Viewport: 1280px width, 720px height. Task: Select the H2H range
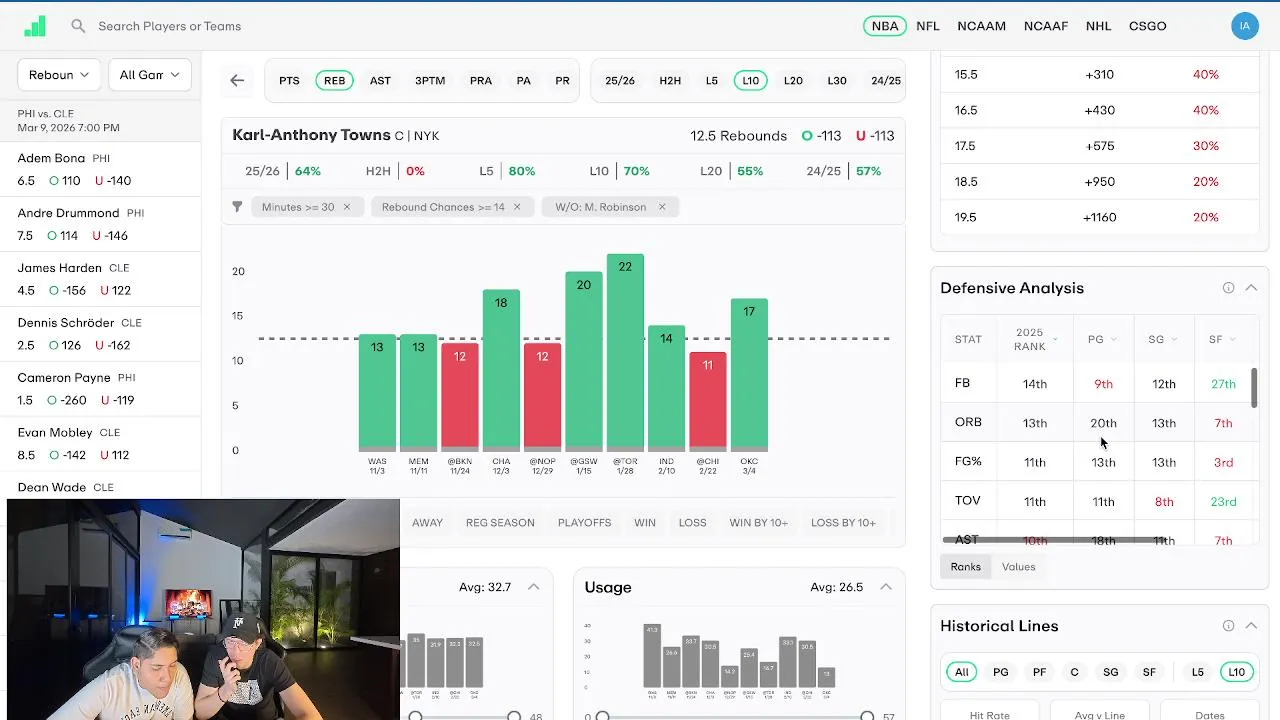[670, 81]
